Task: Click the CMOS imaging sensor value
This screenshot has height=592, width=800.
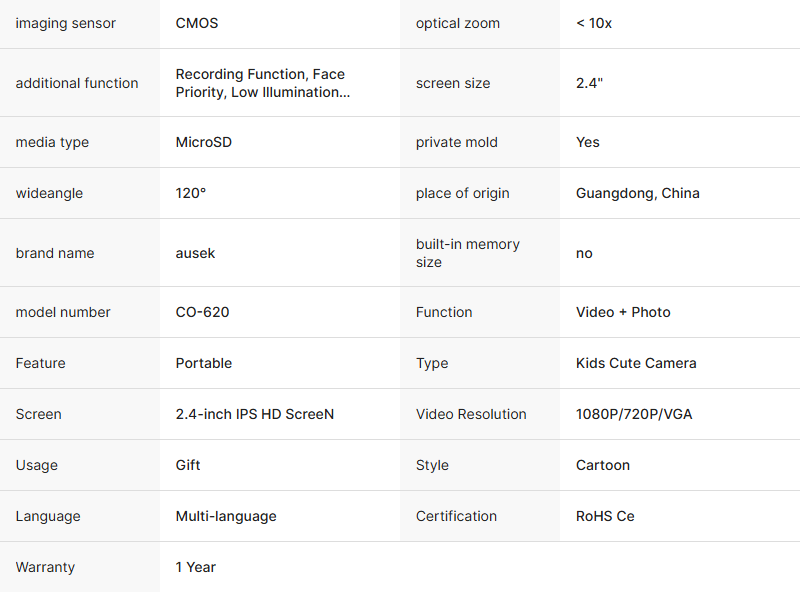Action: 197,23
